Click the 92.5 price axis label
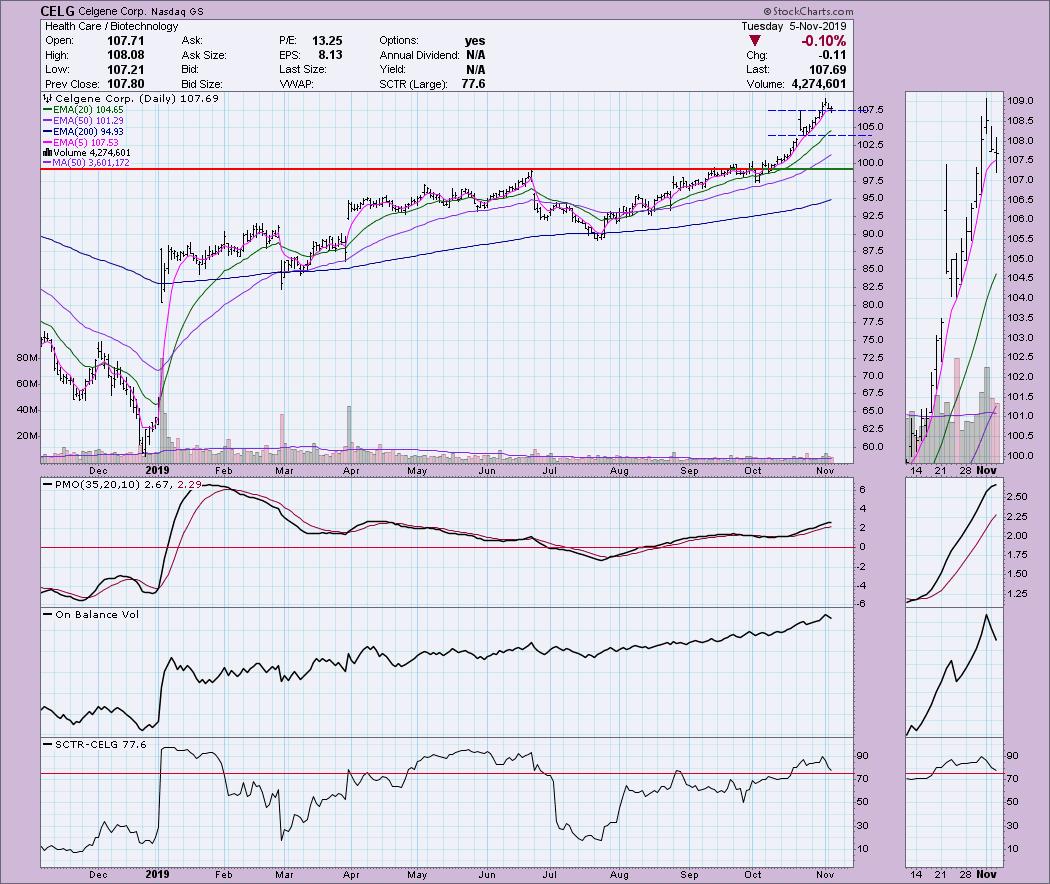Viewport: 1050px width, 884px height. pyautogui.click(x=871, y=216)
